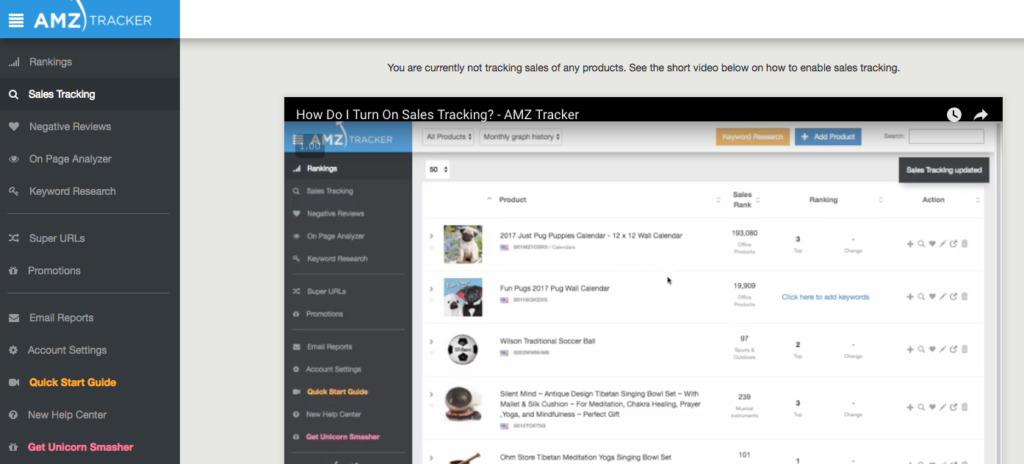Click the 1.00 playback speed badge

coord(310,146)
